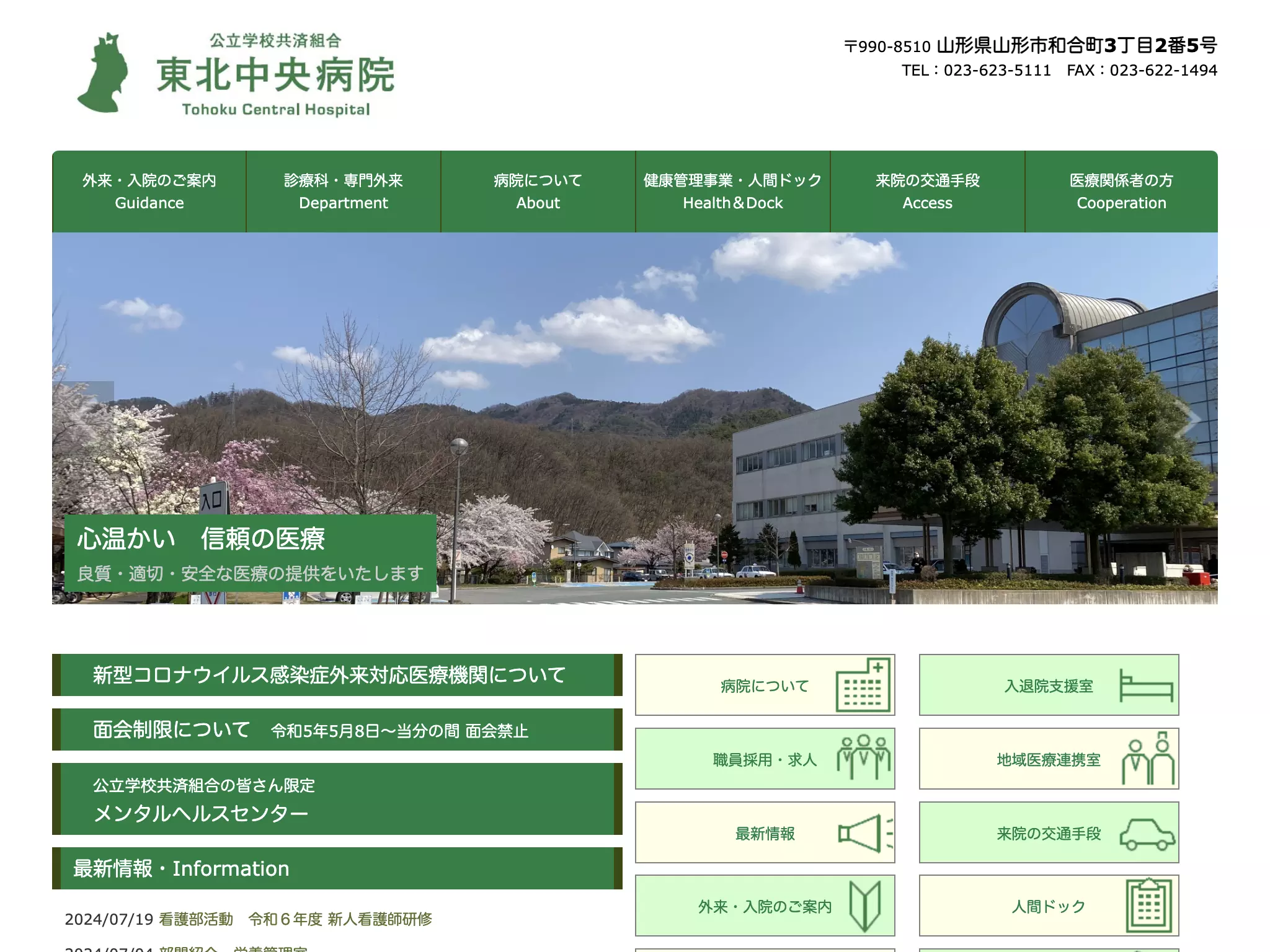This screenshot has height=952, width=1270.
Task: Click the hospital building icon on 病院について tile
Action: coord(863,685)
